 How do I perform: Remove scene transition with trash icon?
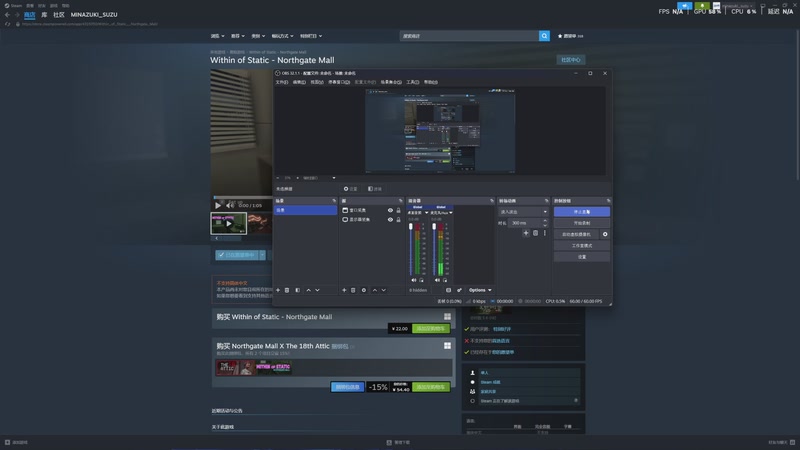click(535, 233)
